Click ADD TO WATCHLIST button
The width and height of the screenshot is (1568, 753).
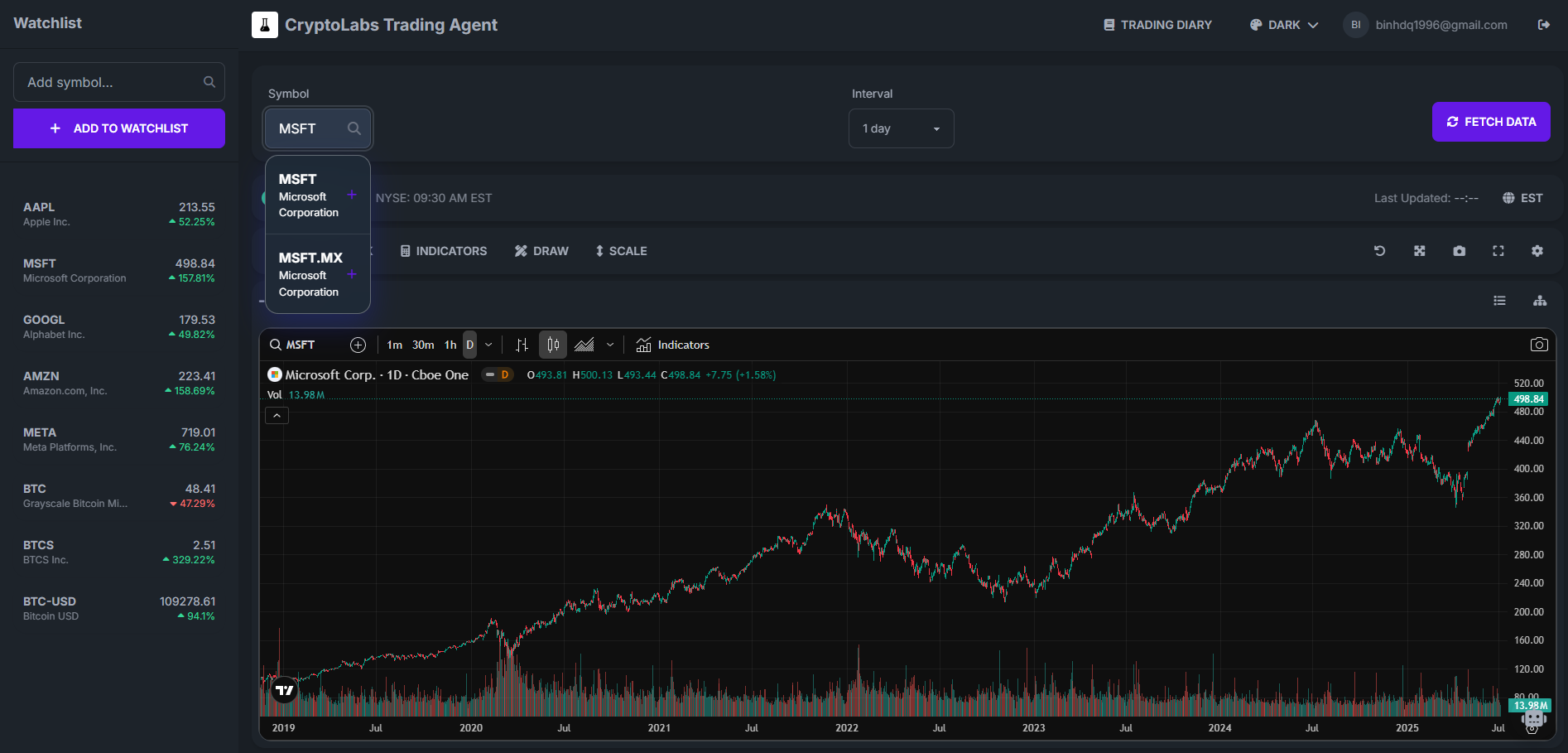(x=119, y=128)
